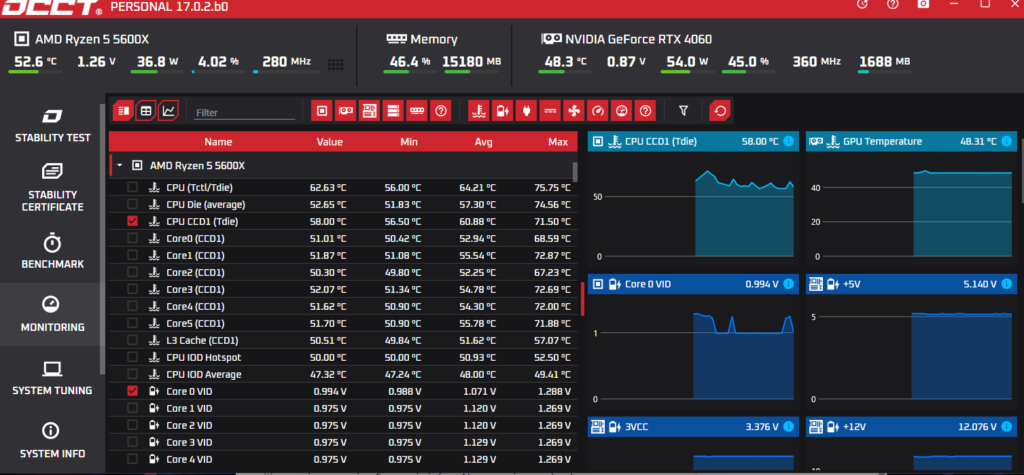Open help from the title bar

point(893,4)
